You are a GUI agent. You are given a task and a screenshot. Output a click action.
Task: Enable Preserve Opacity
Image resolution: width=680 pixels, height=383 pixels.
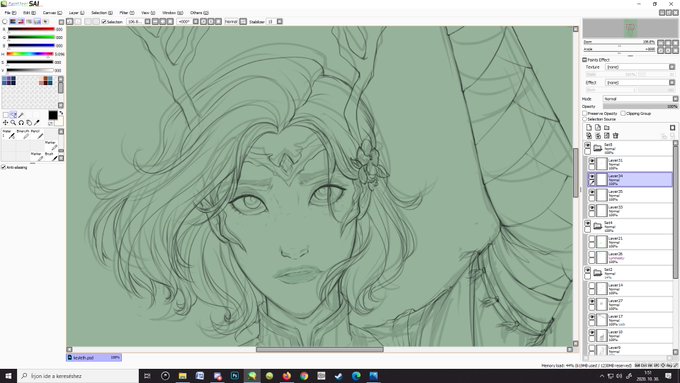[585, 113]
